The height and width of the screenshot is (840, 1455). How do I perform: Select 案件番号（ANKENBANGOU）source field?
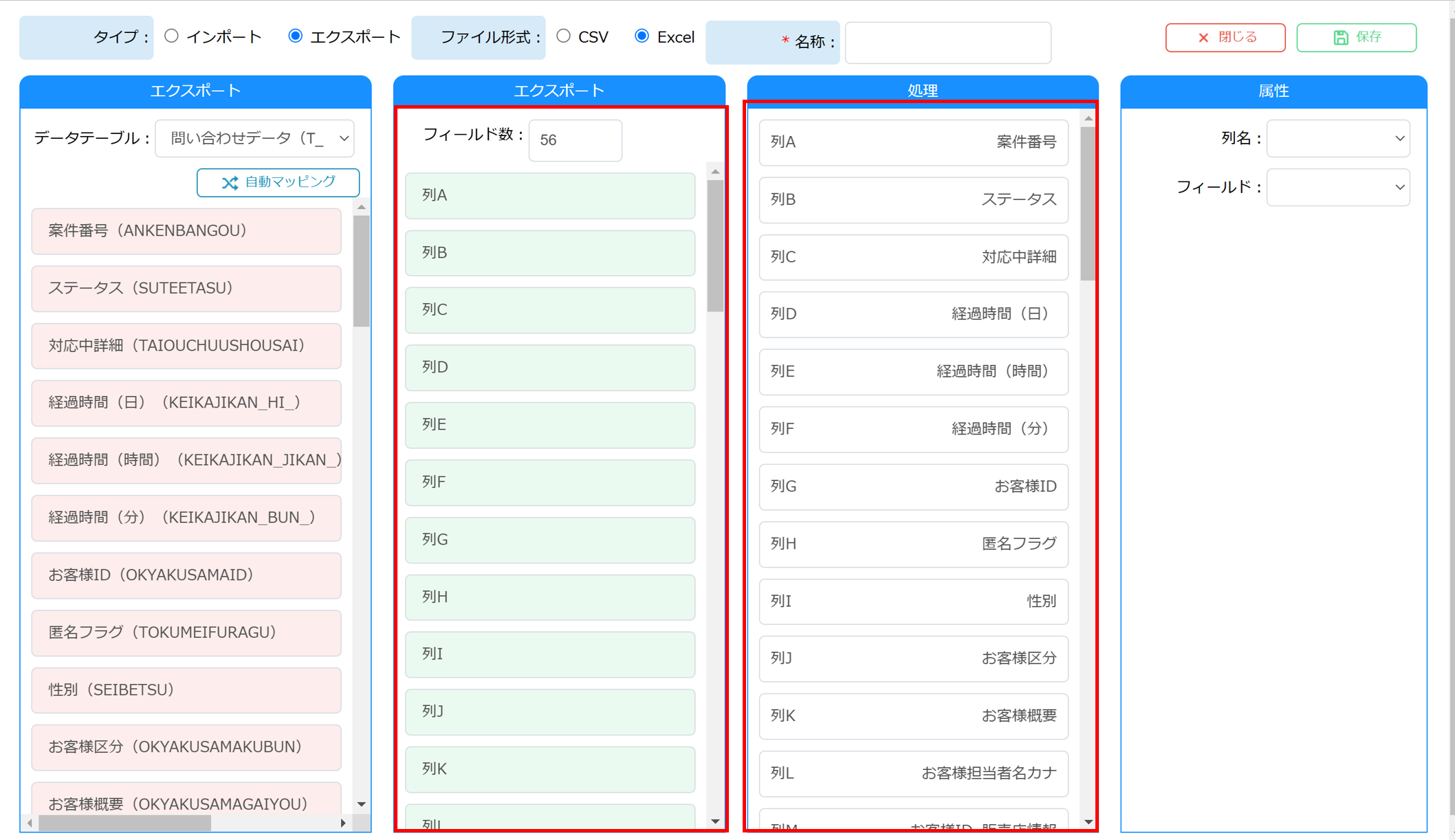tap(186, 231)
